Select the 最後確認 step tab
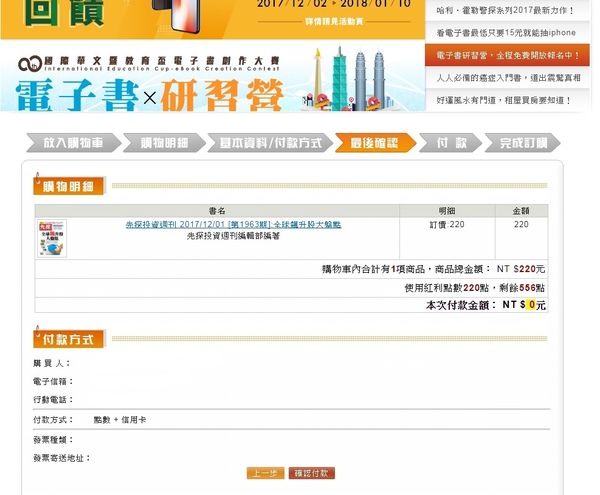The width and height of the screenshot is (600, 495). coord(374,143)
